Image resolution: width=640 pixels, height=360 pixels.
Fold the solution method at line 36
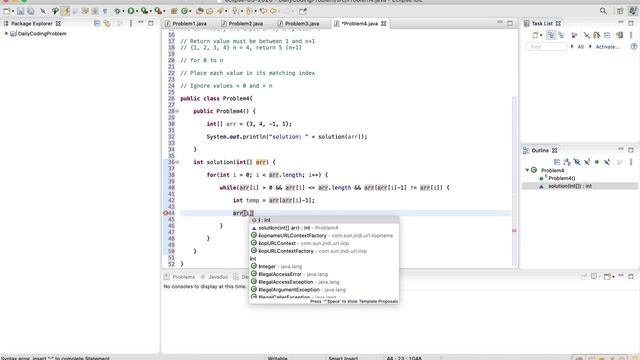pos(177,162)
